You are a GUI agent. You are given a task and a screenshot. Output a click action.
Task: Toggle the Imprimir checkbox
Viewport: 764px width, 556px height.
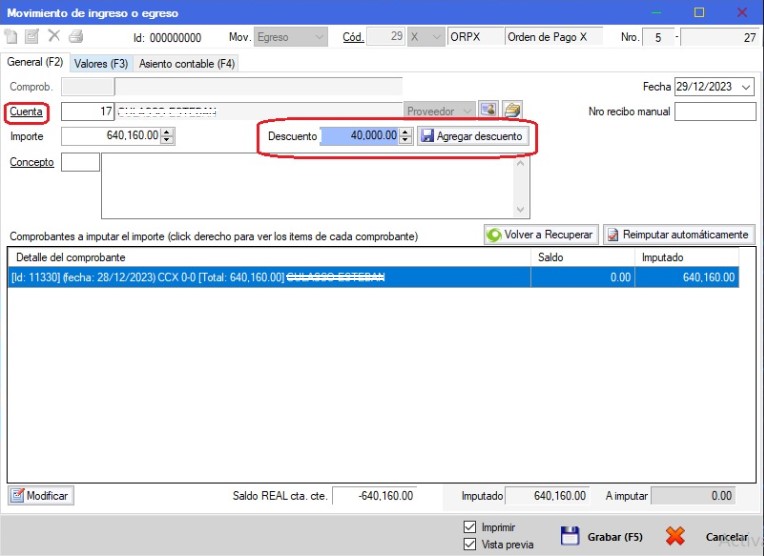click(470, 527)
